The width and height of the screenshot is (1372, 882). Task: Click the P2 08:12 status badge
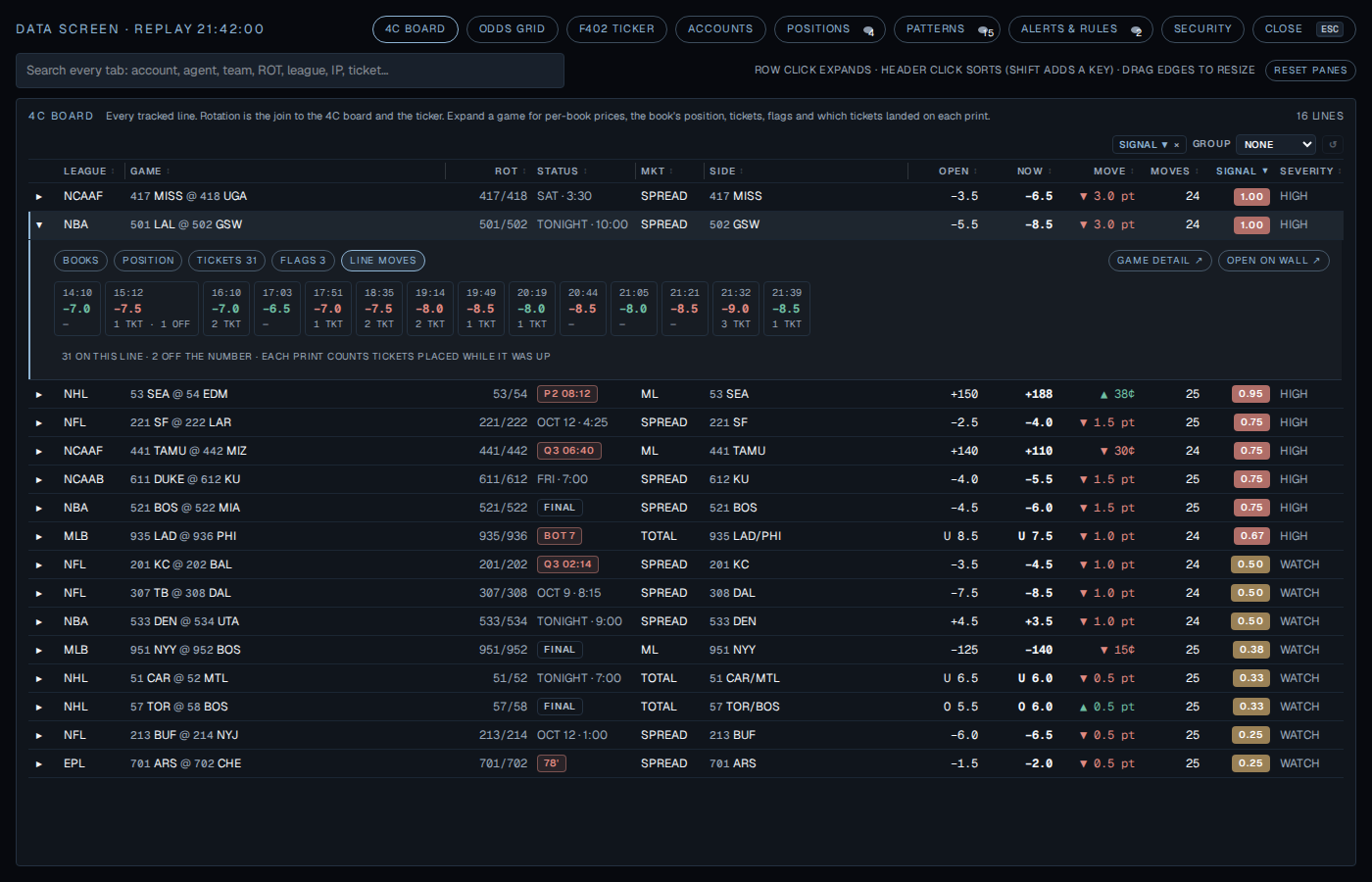coord(567,395)
